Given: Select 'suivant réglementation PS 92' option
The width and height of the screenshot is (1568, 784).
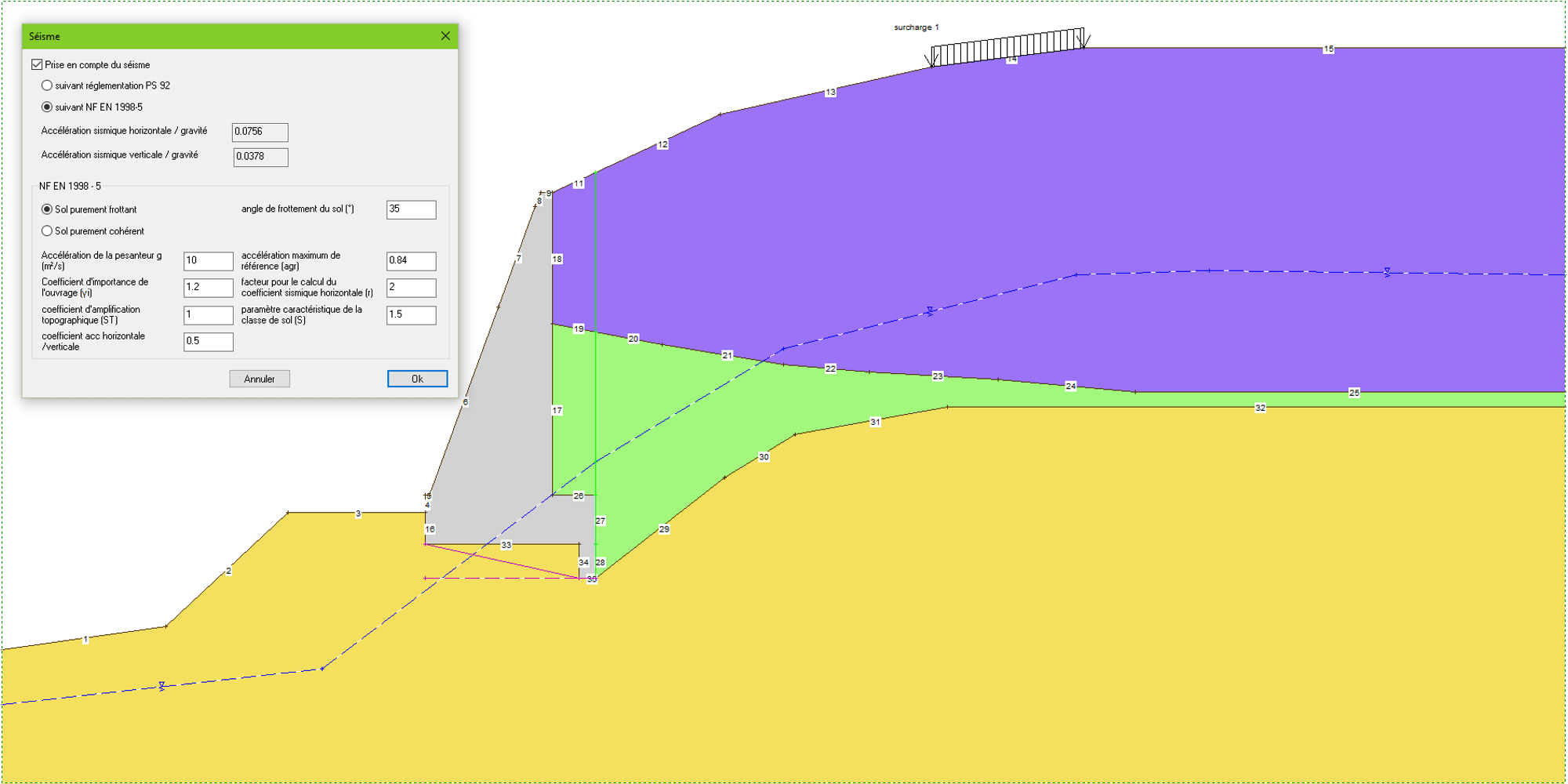Looking at the screenshot, I should pyautogui.click(x=47, y=85).
